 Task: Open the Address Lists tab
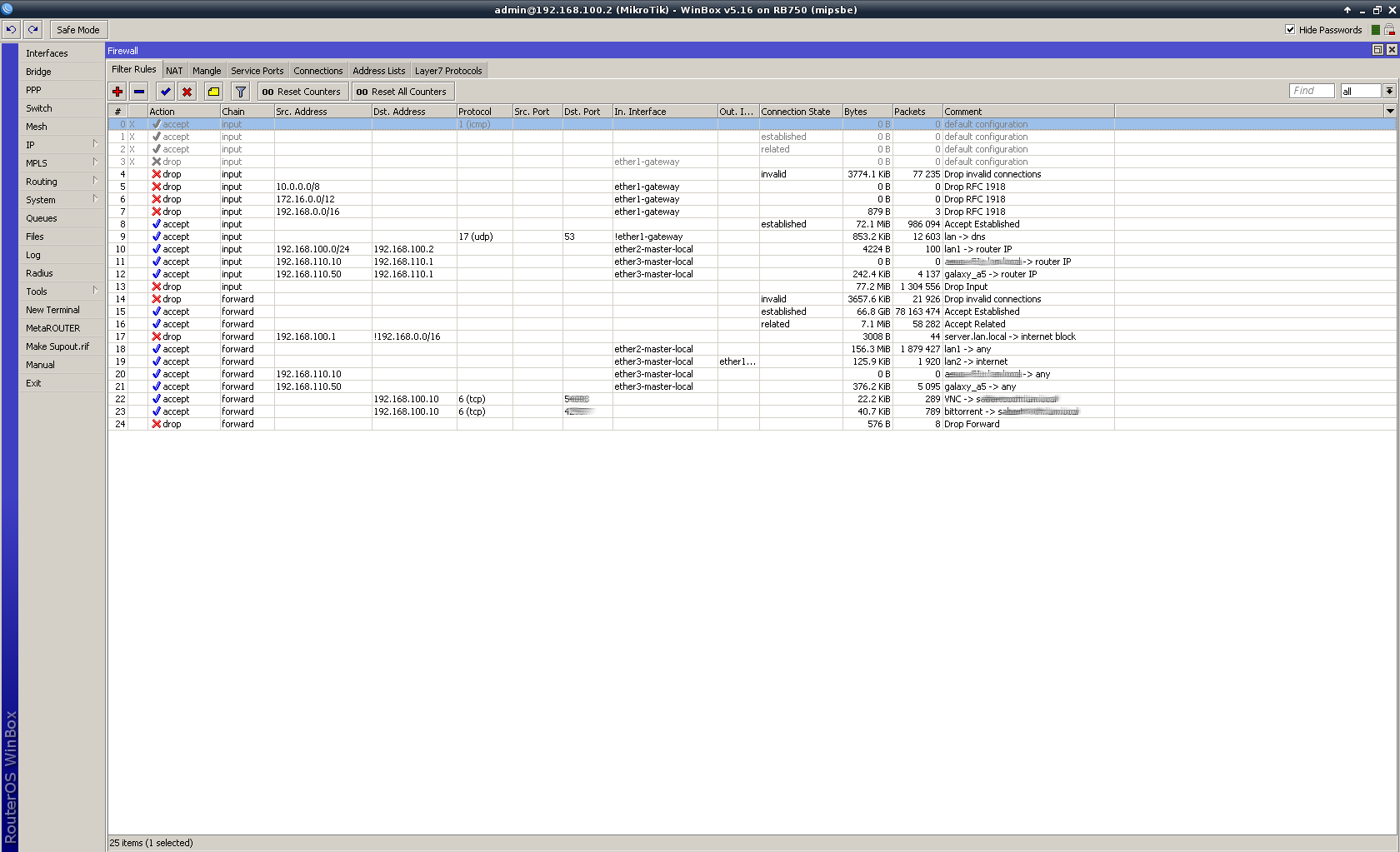click(379, 71)
